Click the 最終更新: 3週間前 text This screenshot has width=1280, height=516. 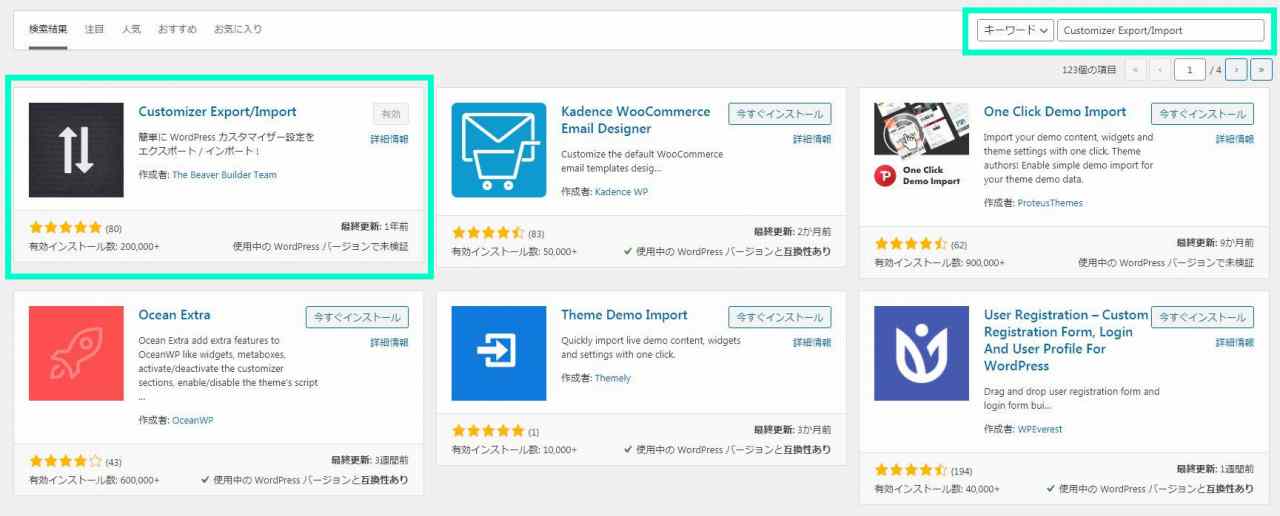click(369, 460)
